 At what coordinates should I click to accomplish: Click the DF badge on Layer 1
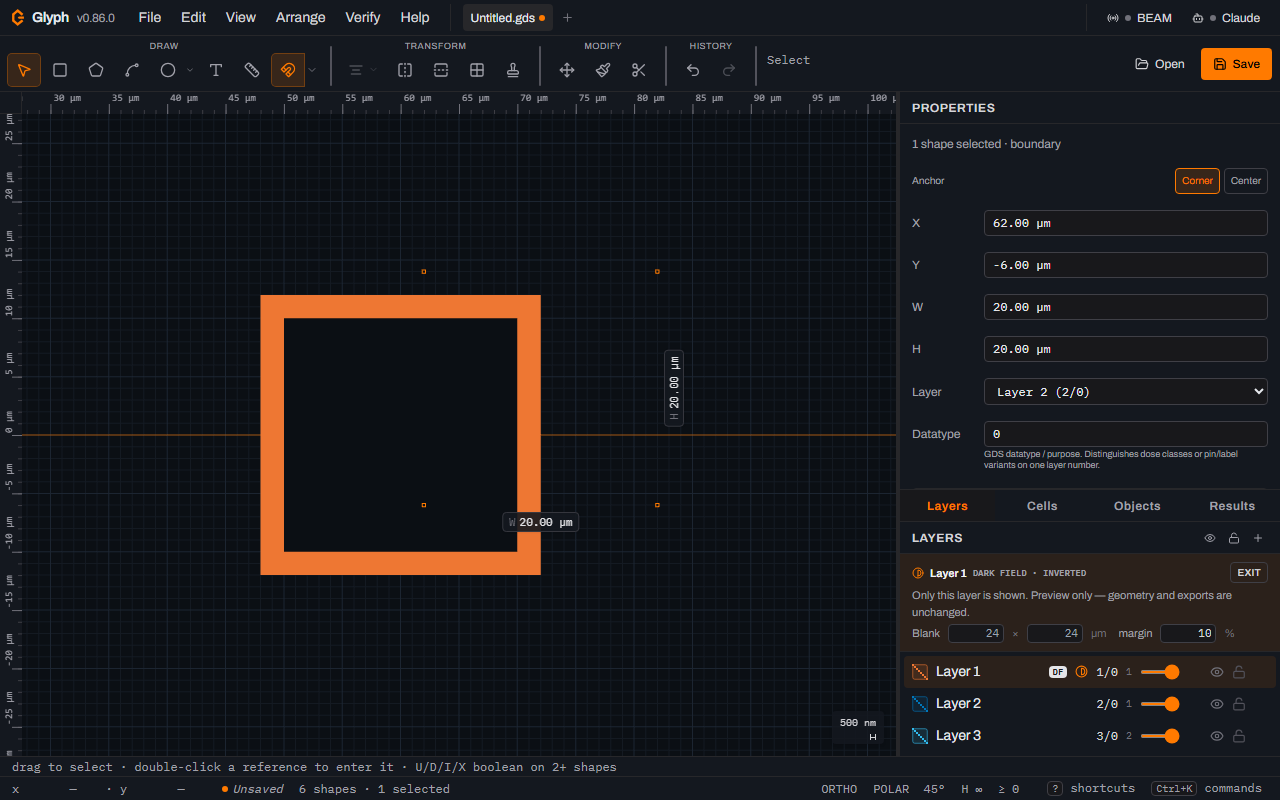[1058, 672]
